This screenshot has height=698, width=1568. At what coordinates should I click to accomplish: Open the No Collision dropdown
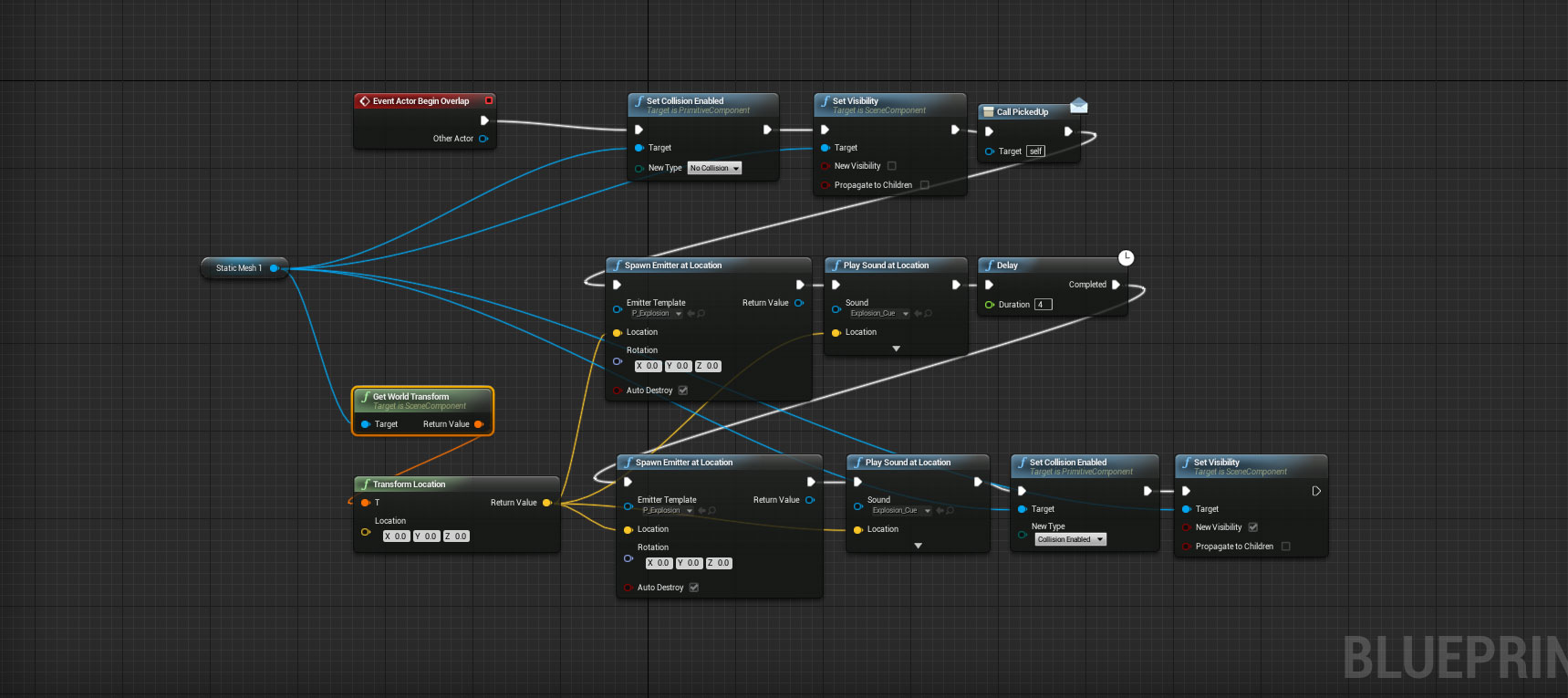(x=714, y=168)
